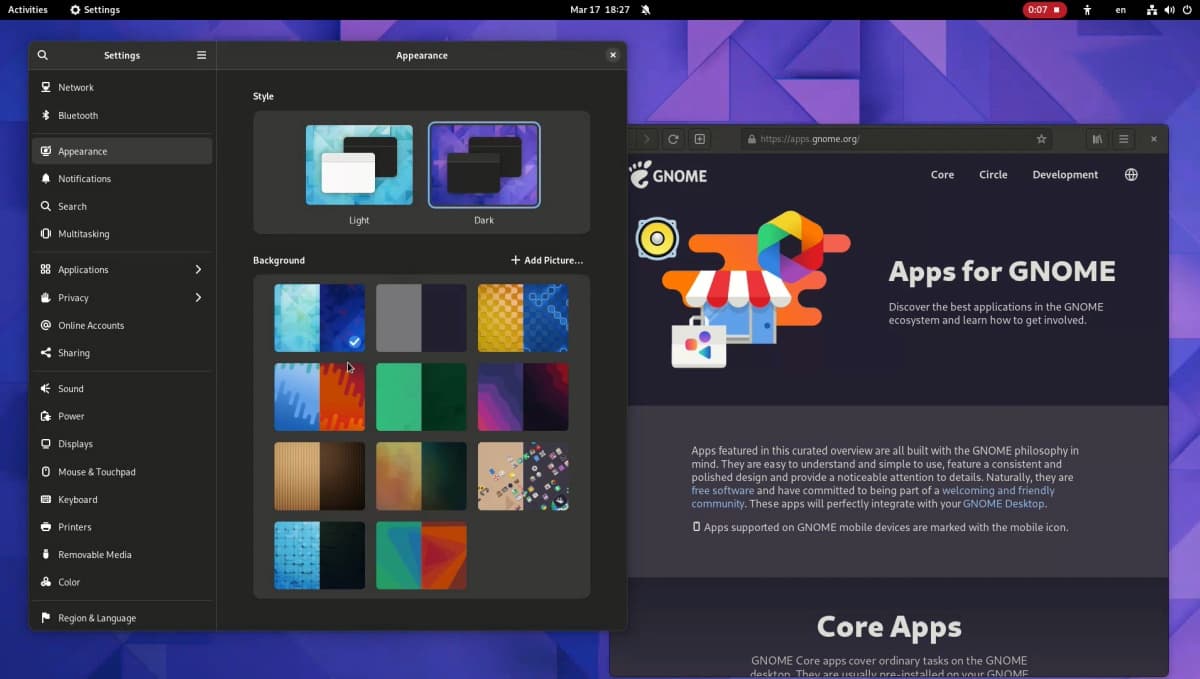Image resolution: width=1200 pixels, height=679 pixels.
Task: Stop the screen recording indicator 0:07
Action: (1044, 10)
